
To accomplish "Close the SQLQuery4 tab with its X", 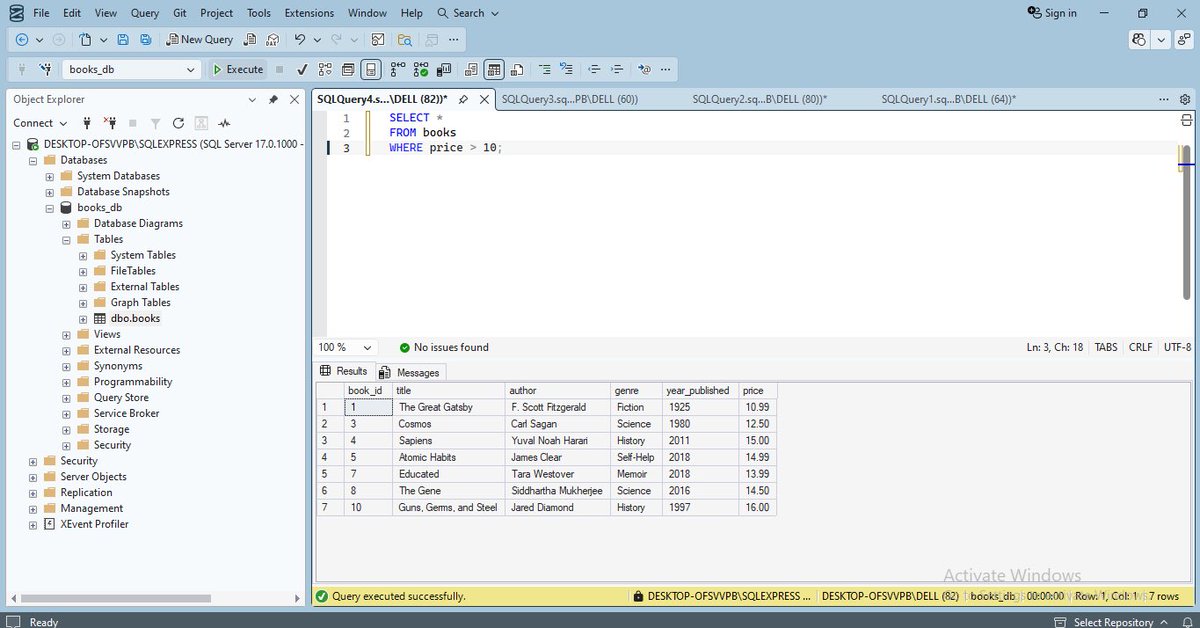I will coord(484,99).
